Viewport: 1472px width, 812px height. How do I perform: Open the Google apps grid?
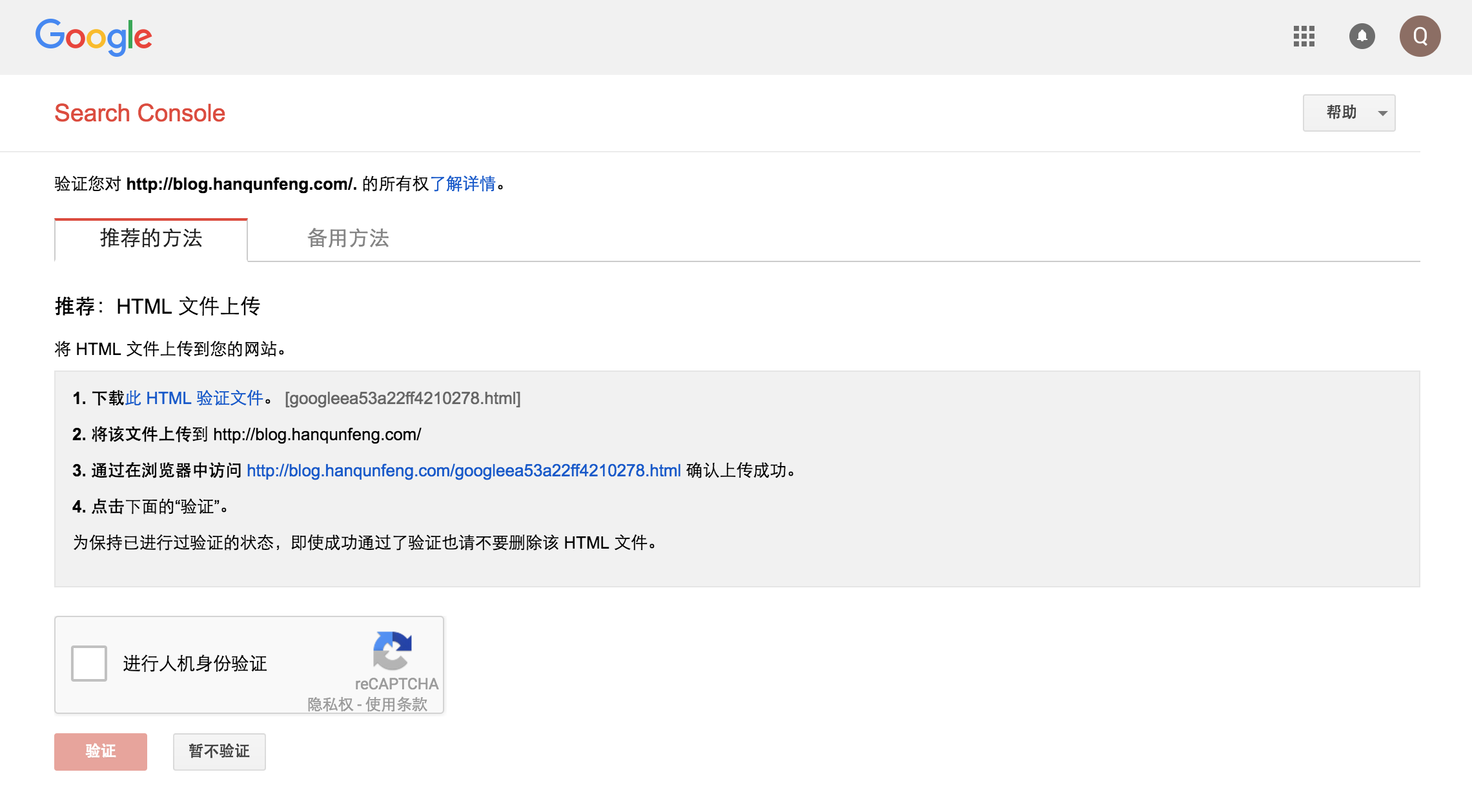1304,36
